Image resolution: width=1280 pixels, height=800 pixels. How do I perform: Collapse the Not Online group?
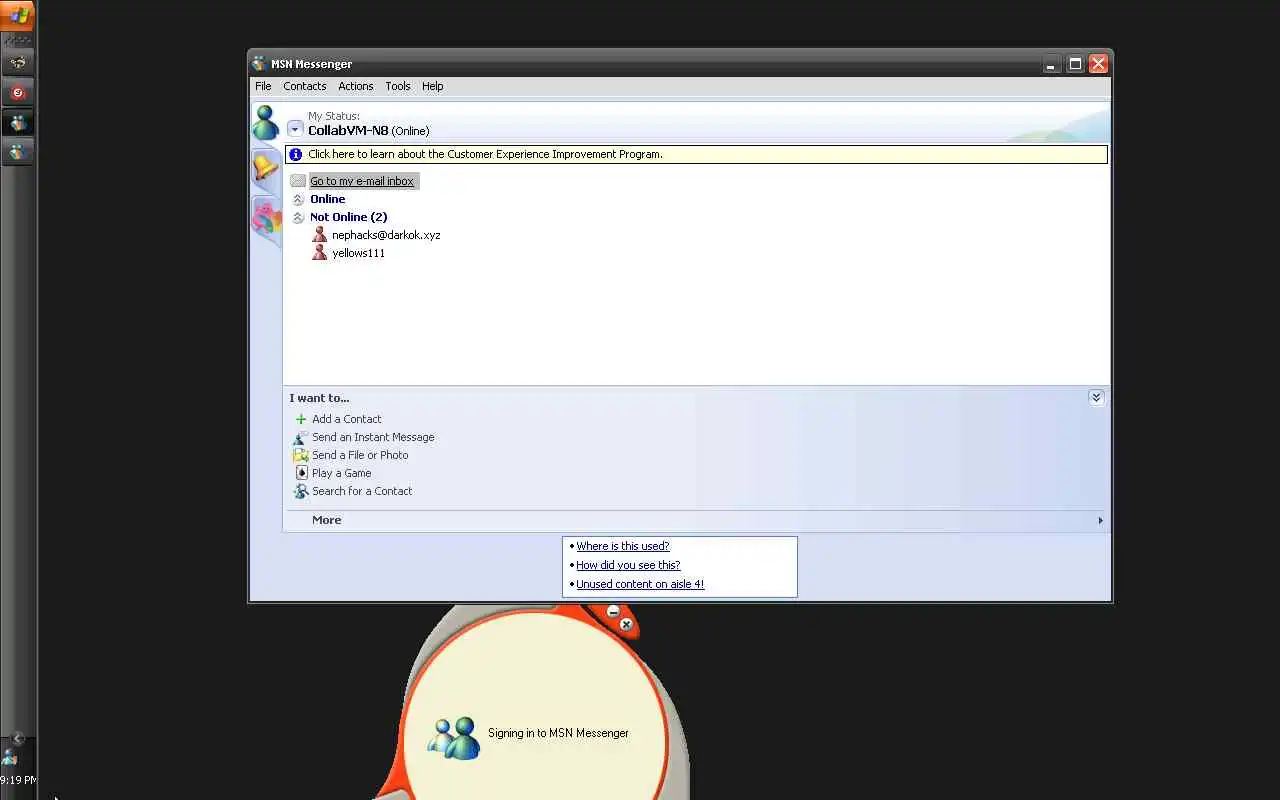(298, 217)
